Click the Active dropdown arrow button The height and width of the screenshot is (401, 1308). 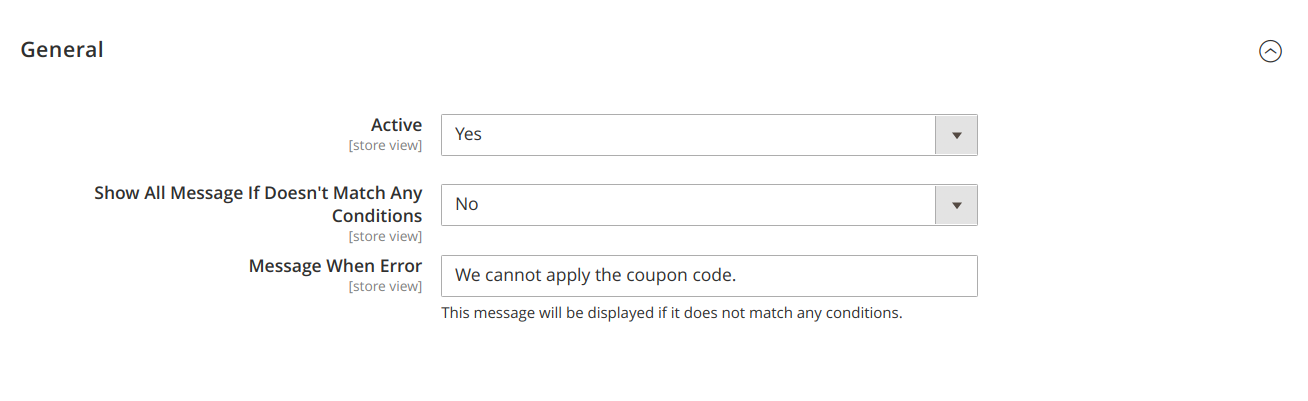(956, 135)
